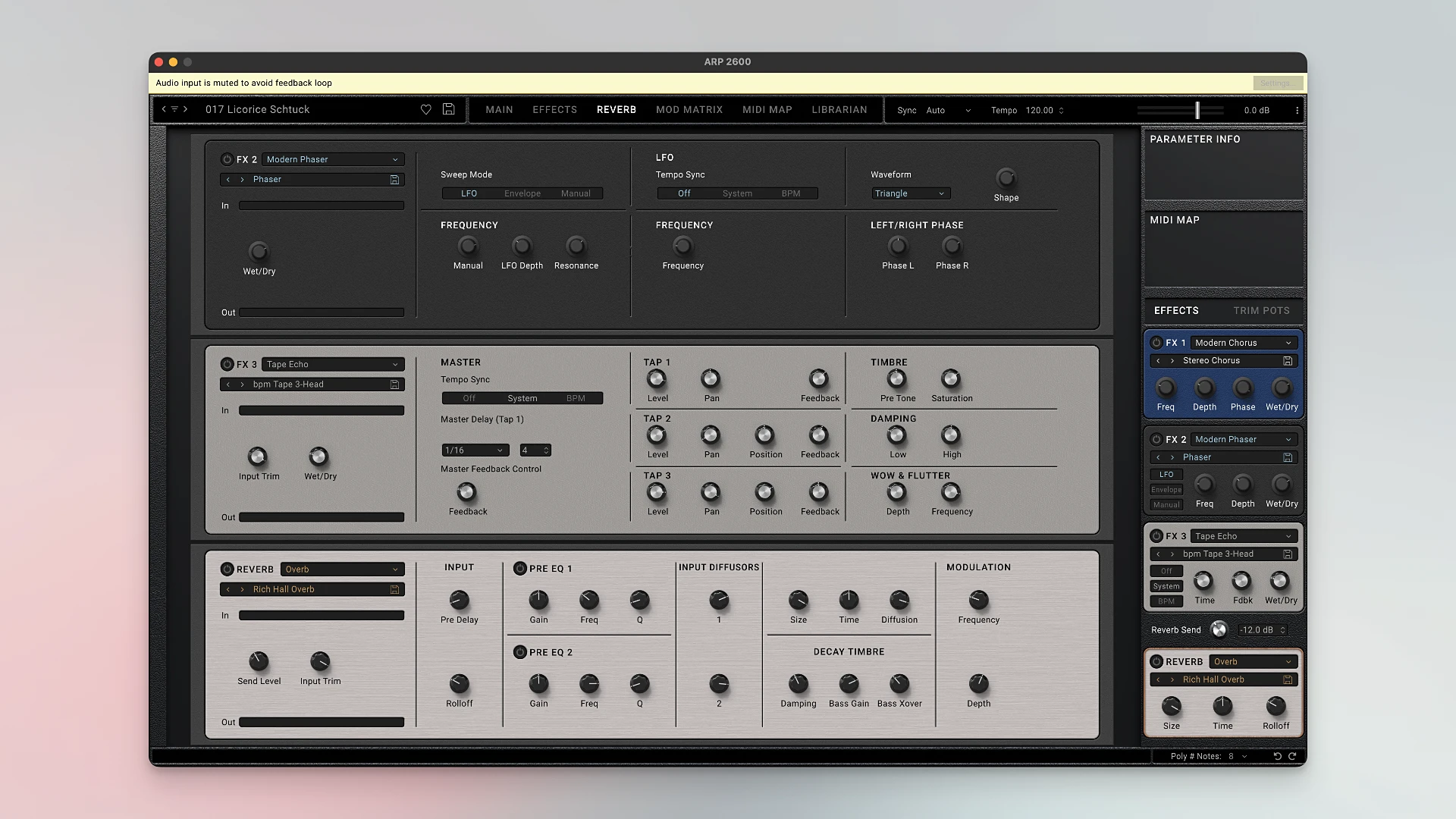Go to next FX 3 Tape Echo preset
This screenshot has width=1456, height=819.
point(243,384)
